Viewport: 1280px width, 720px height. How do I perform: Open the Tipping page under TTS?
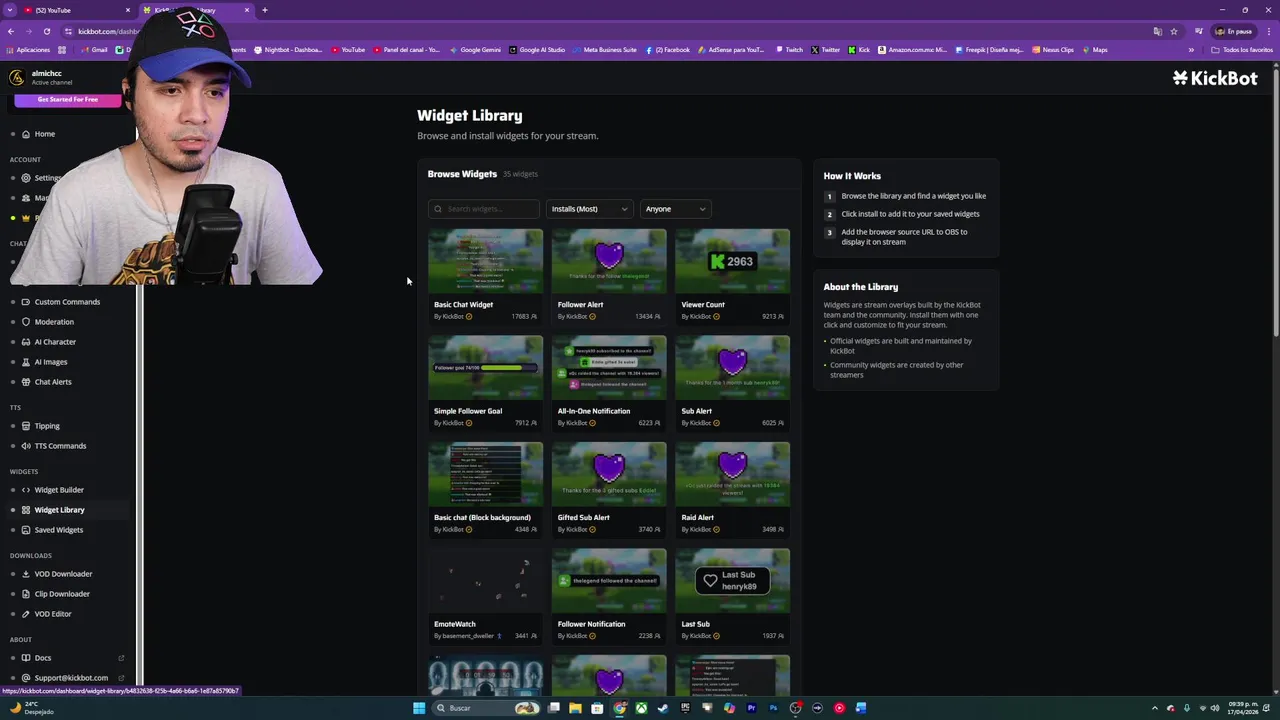point(47,426)
